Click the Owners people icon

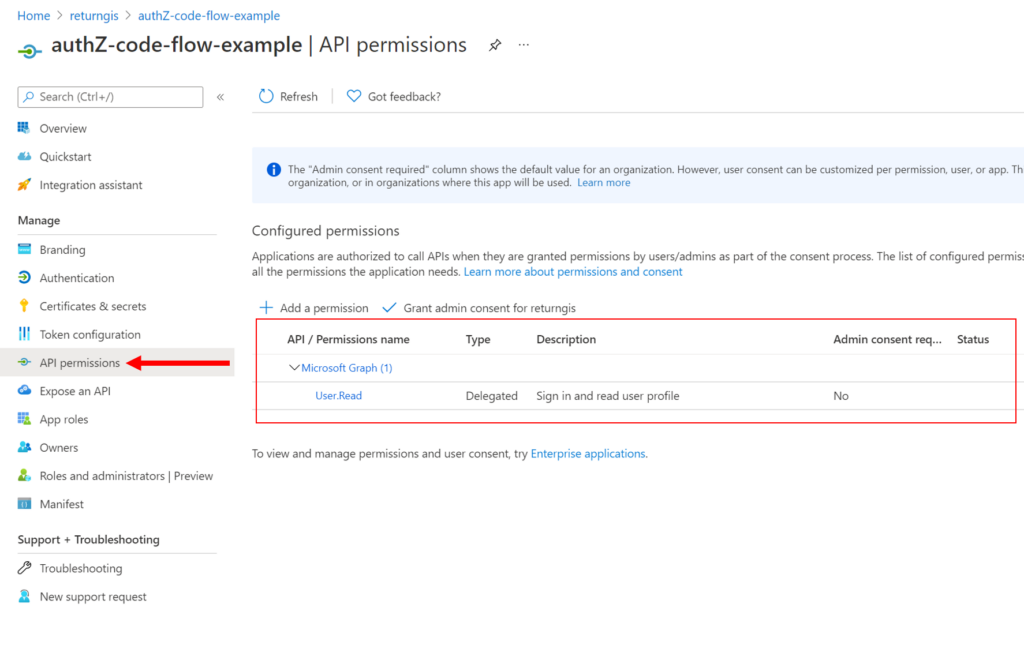pos(24,447)
